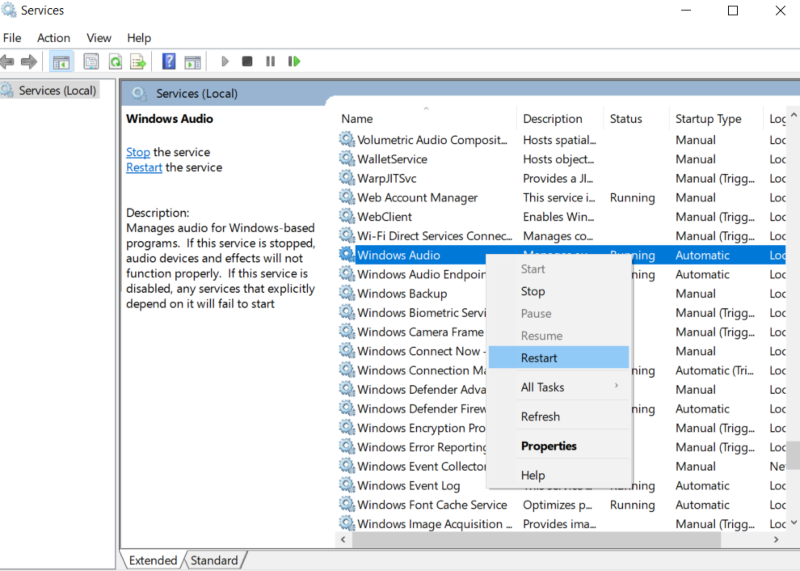Switch to the Extended tab
800x571 pixels.
[153, 560]
